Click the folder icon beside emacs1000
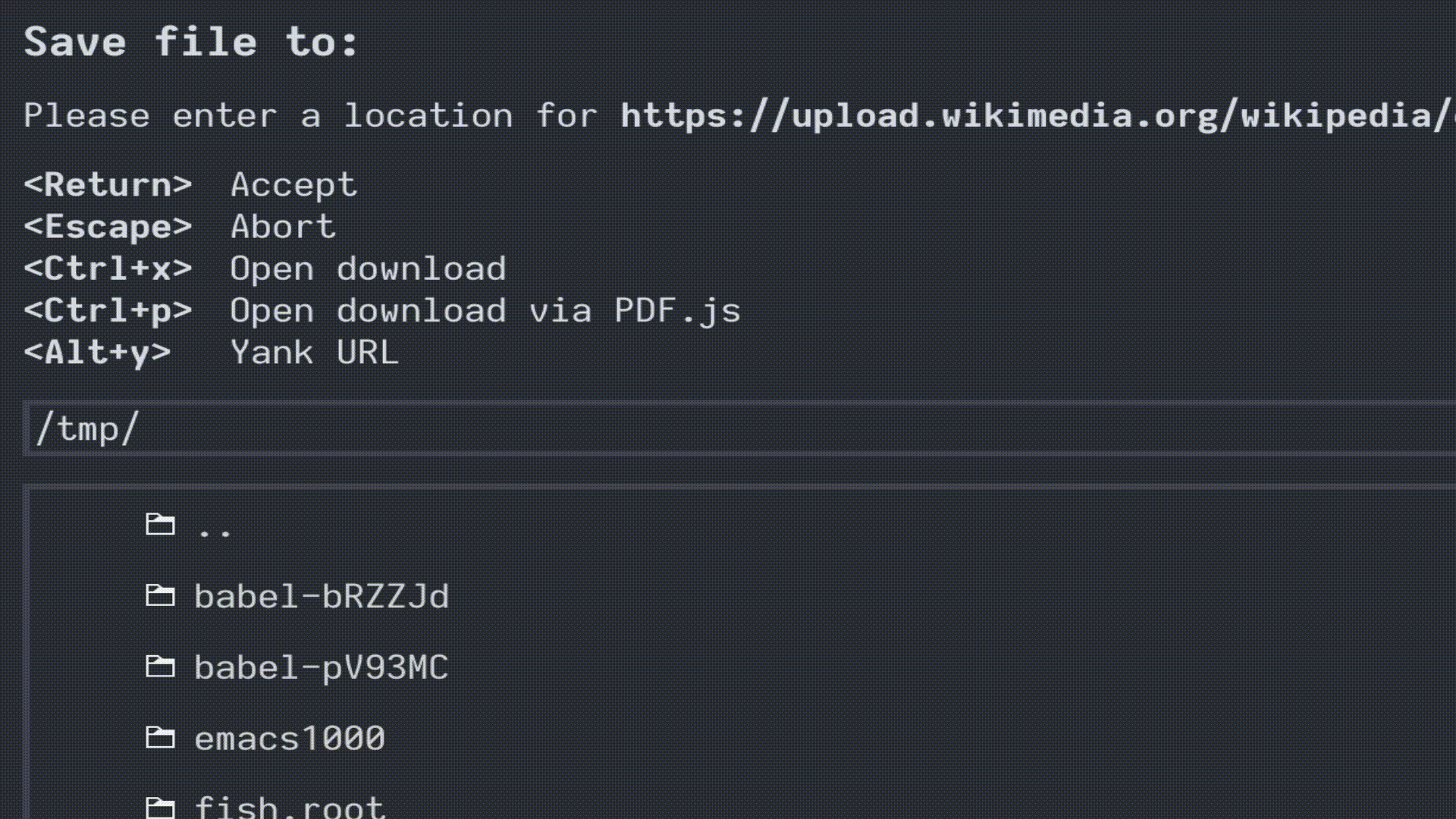1456x819 pixels. (x=160, y=736)
